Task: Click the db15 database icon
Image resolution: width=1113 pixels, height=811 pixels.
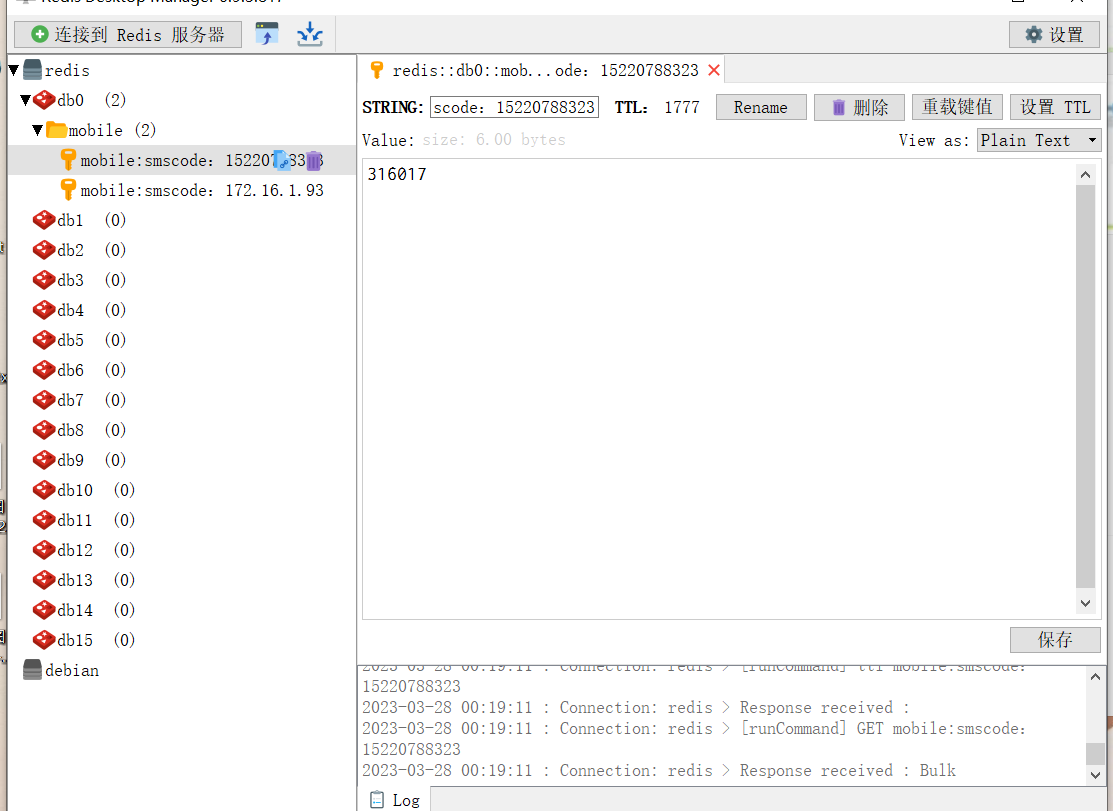Action: click(44, 640)
